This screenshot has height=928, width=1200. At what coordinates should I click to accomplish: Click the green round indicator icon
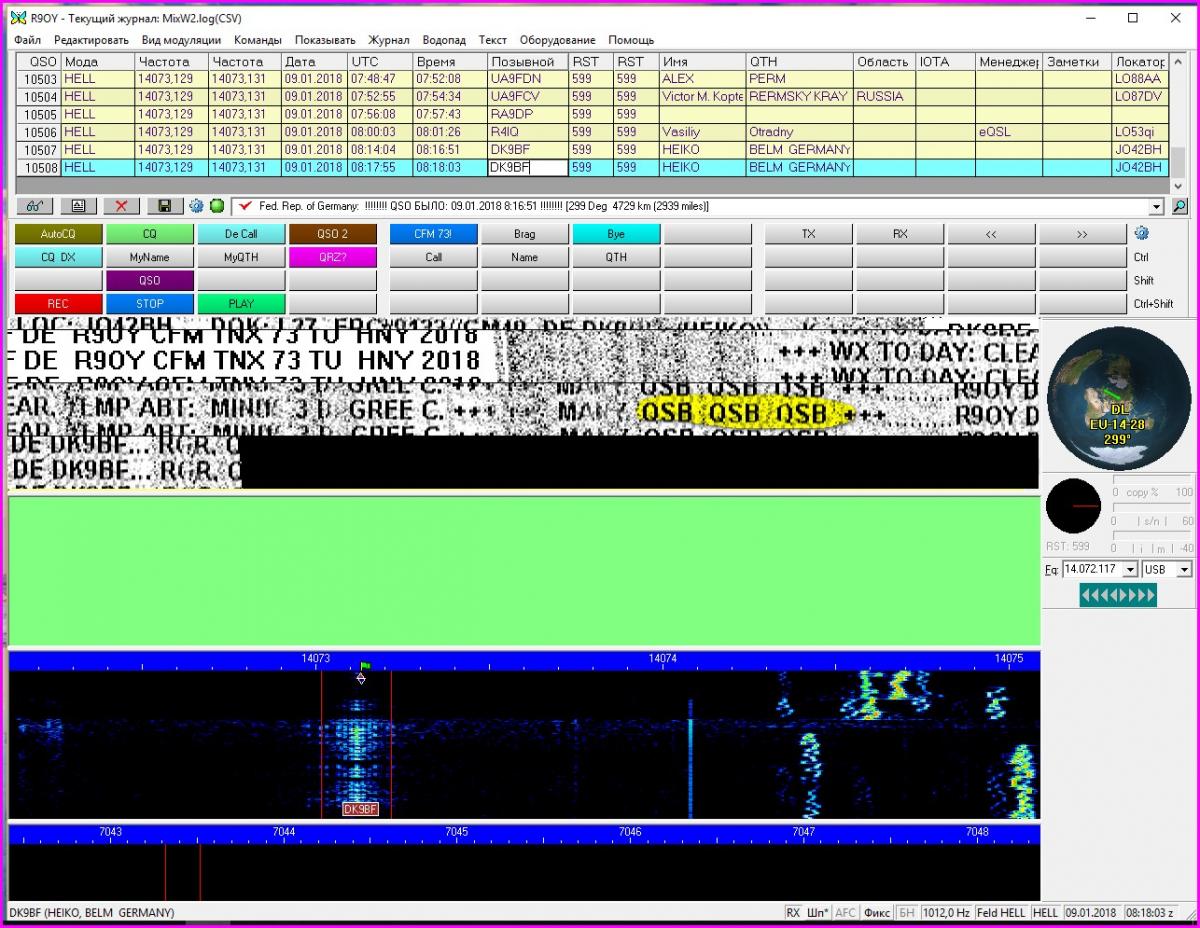click(x=216, y=206)
